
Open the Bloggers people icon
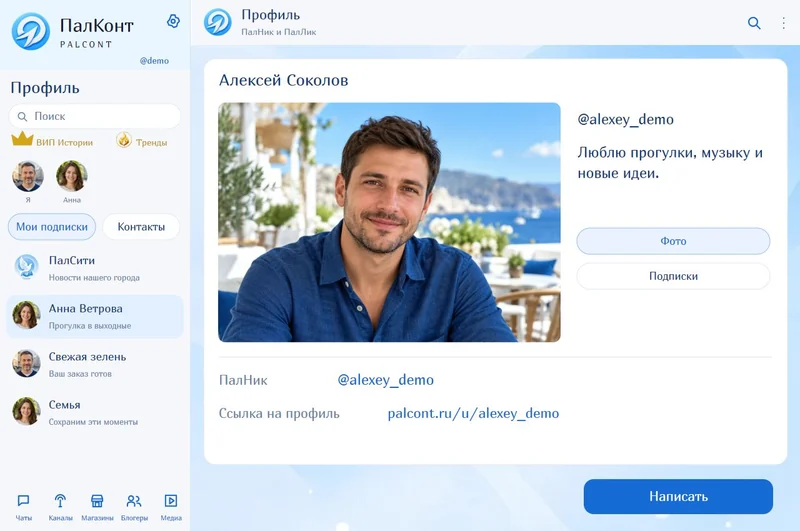pos(134,501)
